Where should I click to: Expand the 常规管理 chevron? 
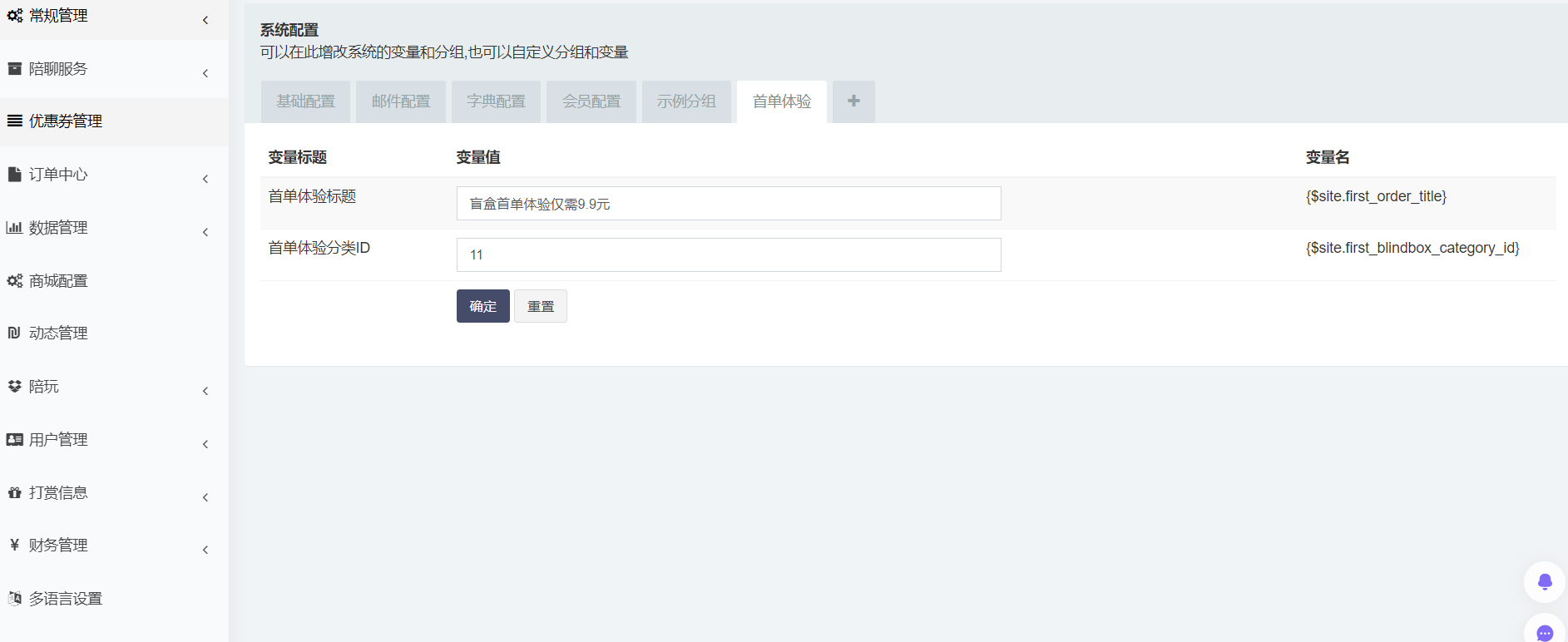click(x=205, y=20)
